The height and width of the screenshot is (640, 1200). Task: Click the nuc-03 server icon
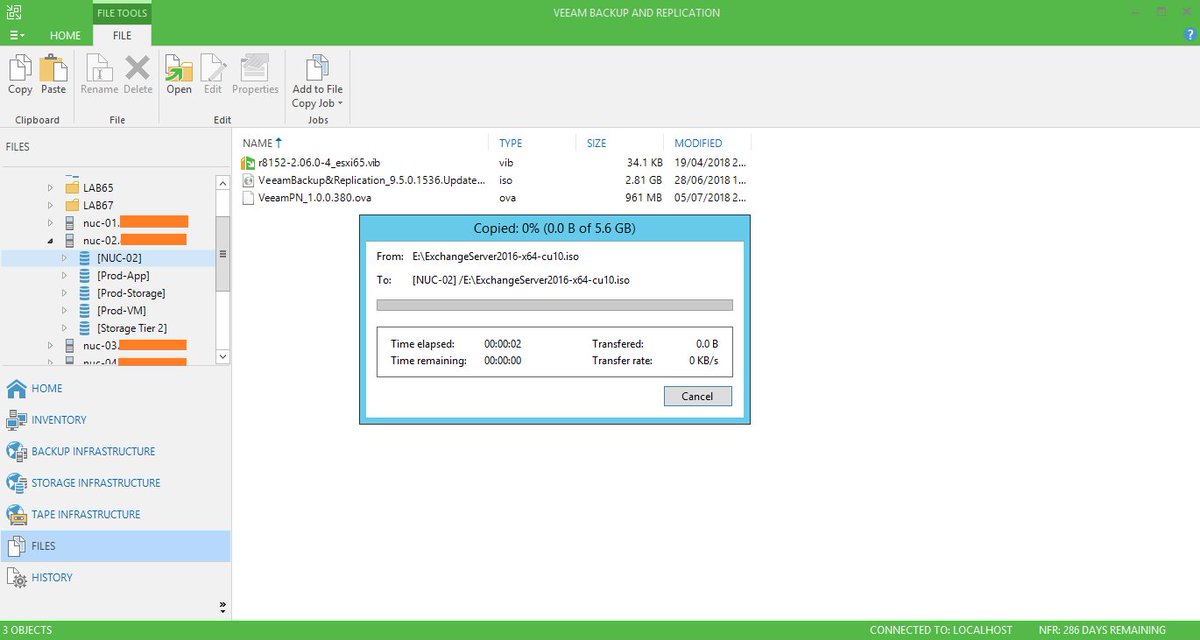[70, 345]
